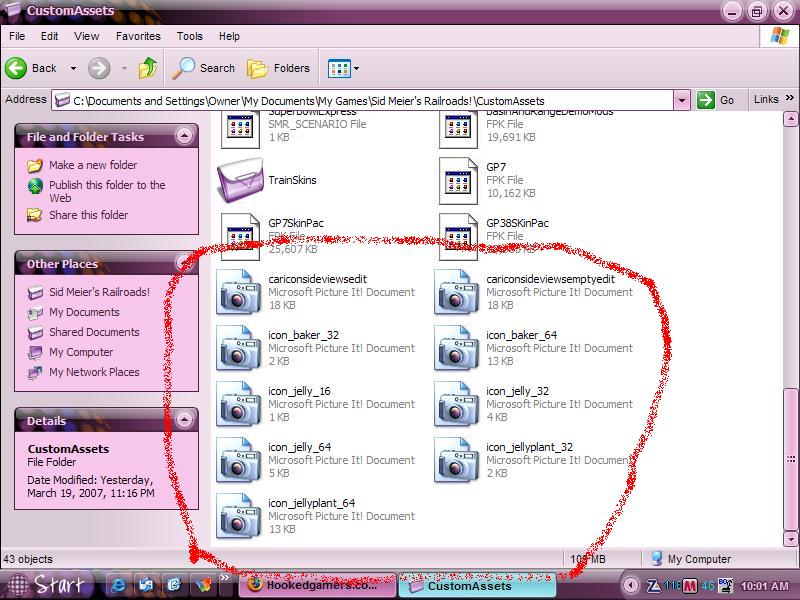Select the icon_jelly_32 picture icon
800x600 pixels.
[457, 404]
